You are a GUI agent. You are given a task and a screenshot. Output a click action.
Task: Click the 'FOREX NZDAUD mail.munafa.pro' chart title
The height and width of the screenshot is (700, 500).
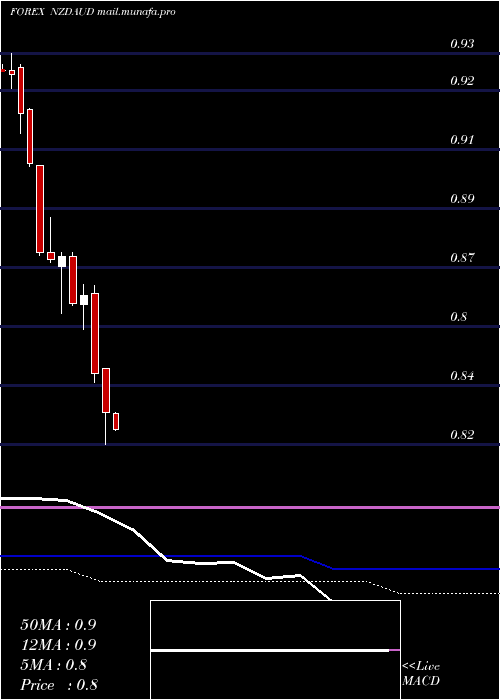pos(93,12)
